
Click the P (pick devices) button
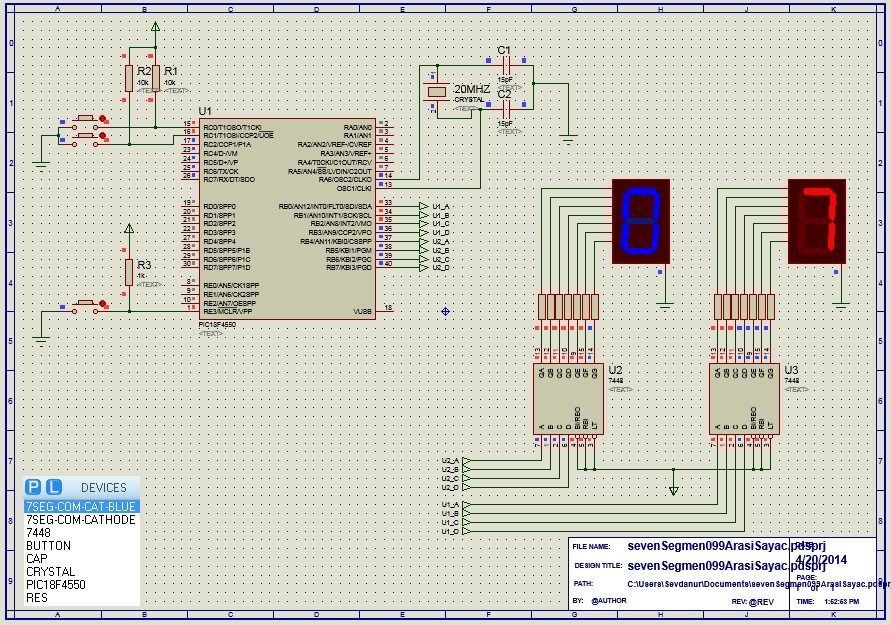click(x=34, y=487)
